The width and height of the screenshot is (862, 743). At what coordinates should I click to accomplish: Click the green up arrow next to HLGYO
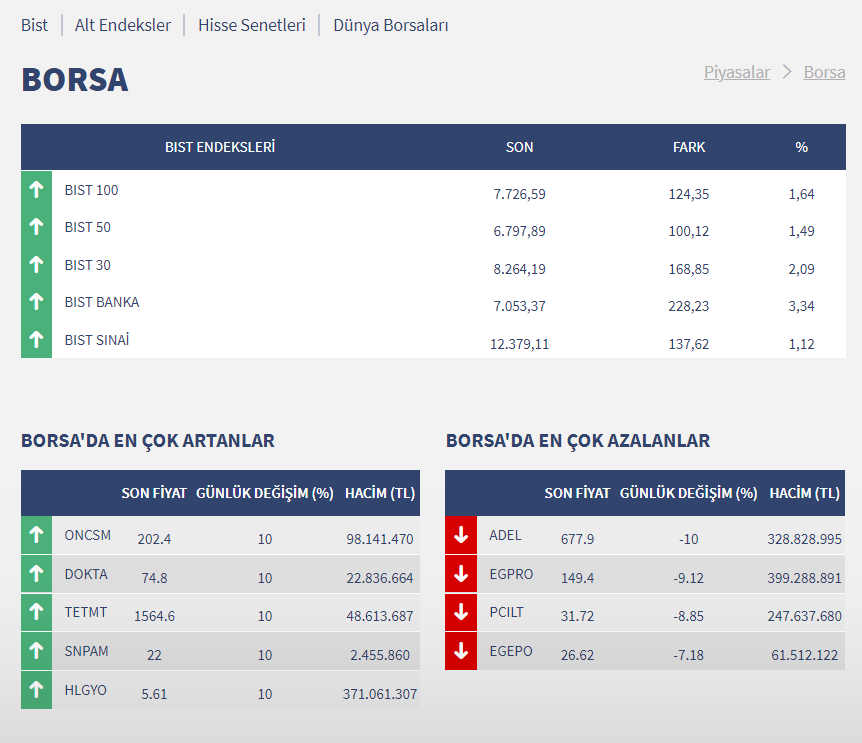[x=36, y=689]
